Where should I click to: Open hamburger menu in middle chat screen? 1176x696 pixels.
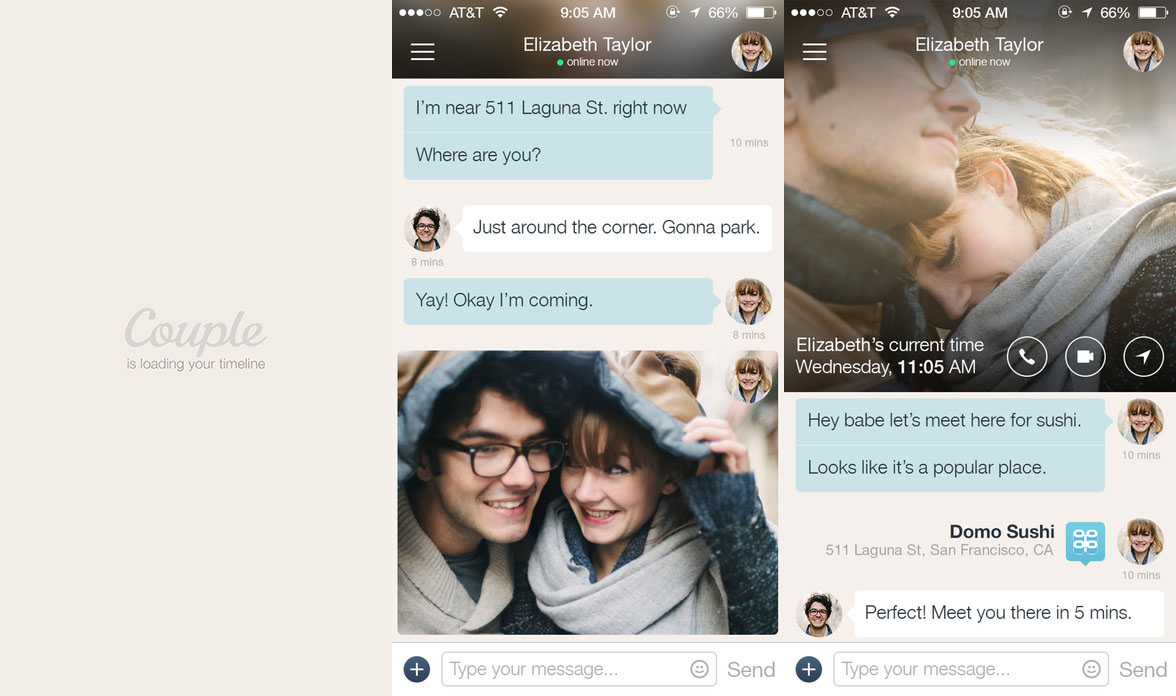(422, 52)
